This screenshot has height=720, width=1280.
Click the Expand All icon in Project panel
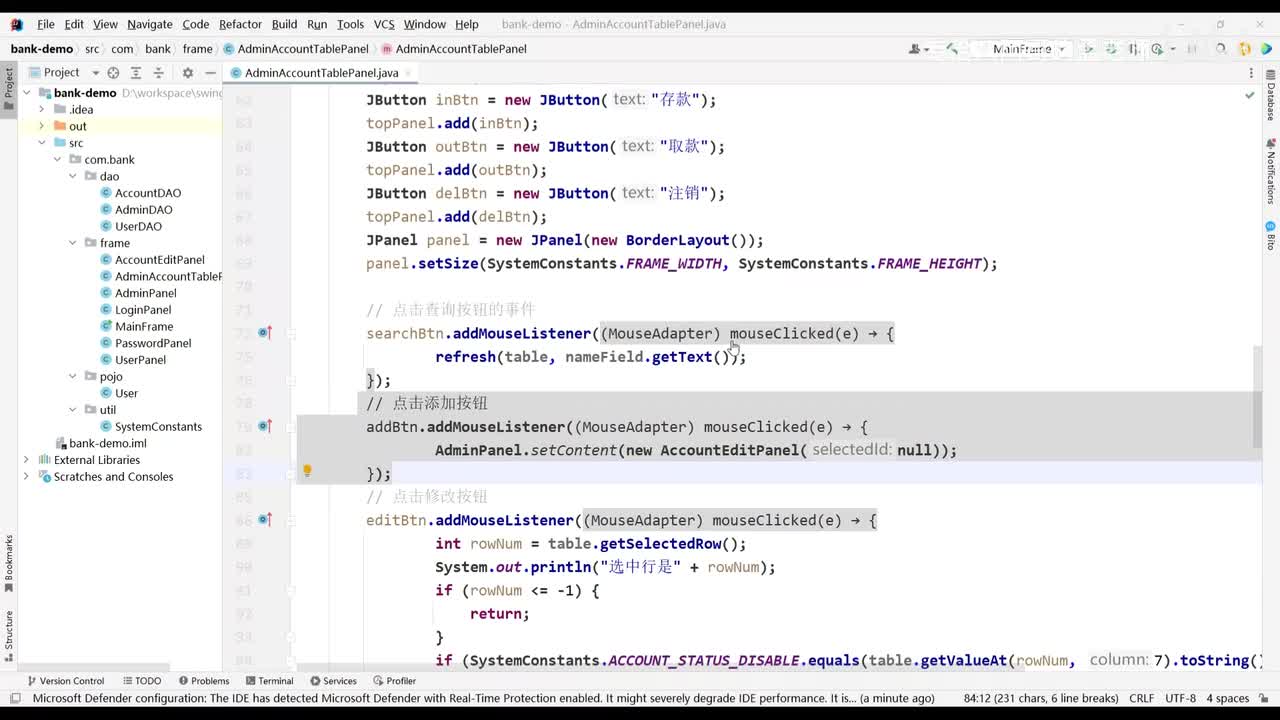pyautogui.click(x=136, y=72)
